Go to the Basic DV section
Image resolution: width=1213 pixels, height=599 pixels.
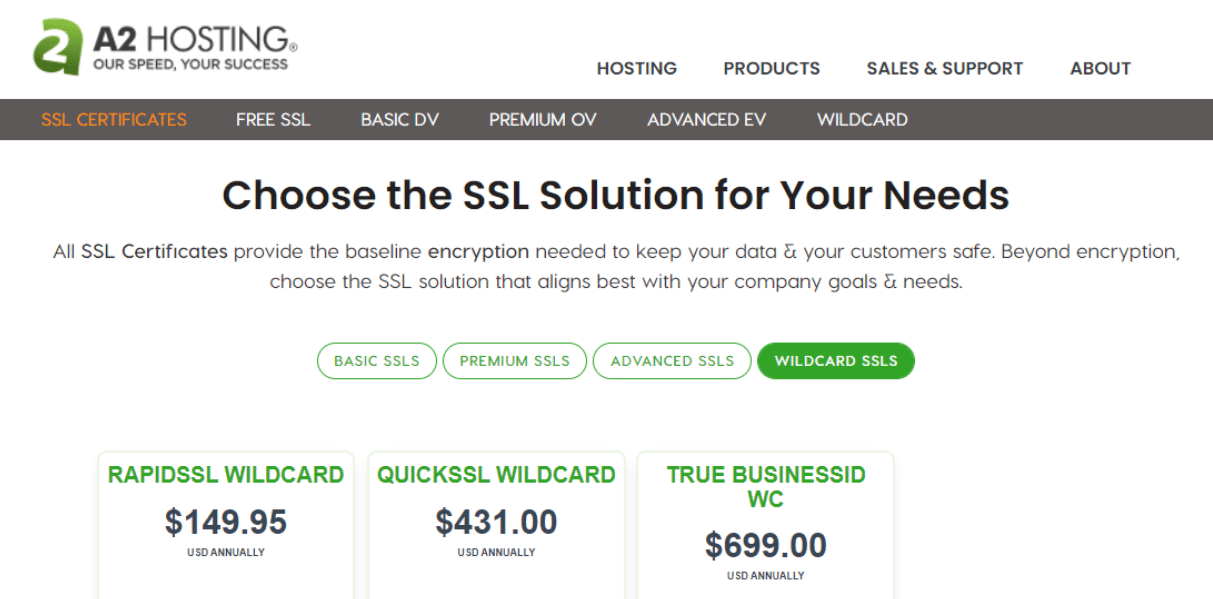click(x=400, y=120)
